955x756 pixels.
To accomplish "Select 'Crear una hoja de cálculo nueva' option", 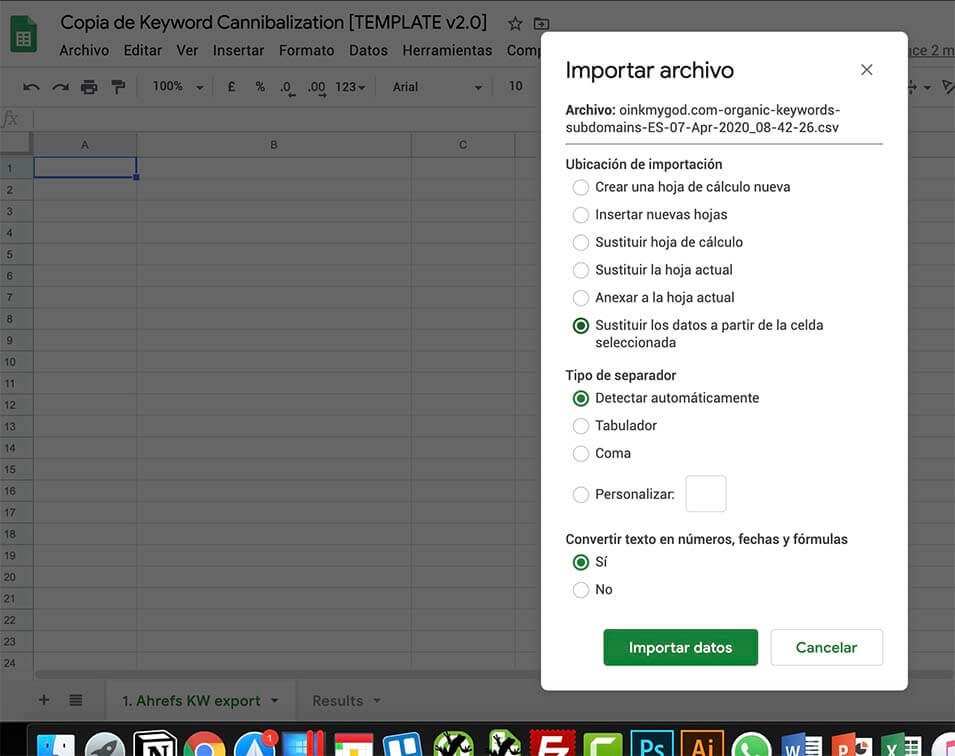I will pos(580,187).
